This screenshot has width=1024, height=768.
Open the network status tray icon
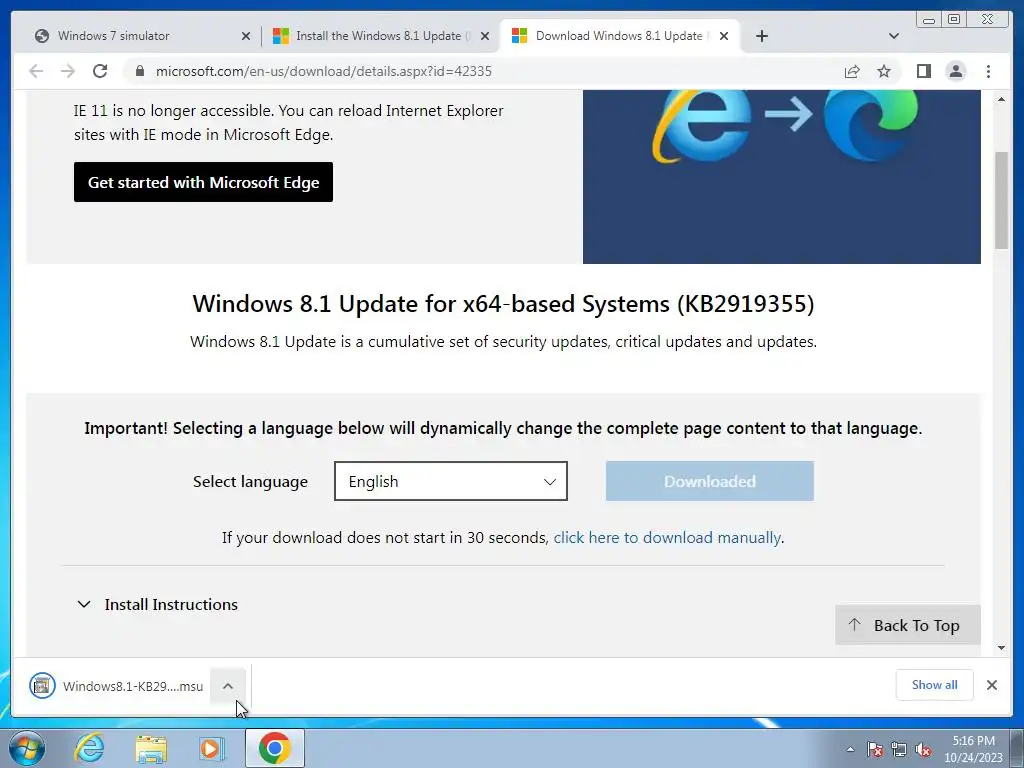pyautogui.click(x=899, y=749)
